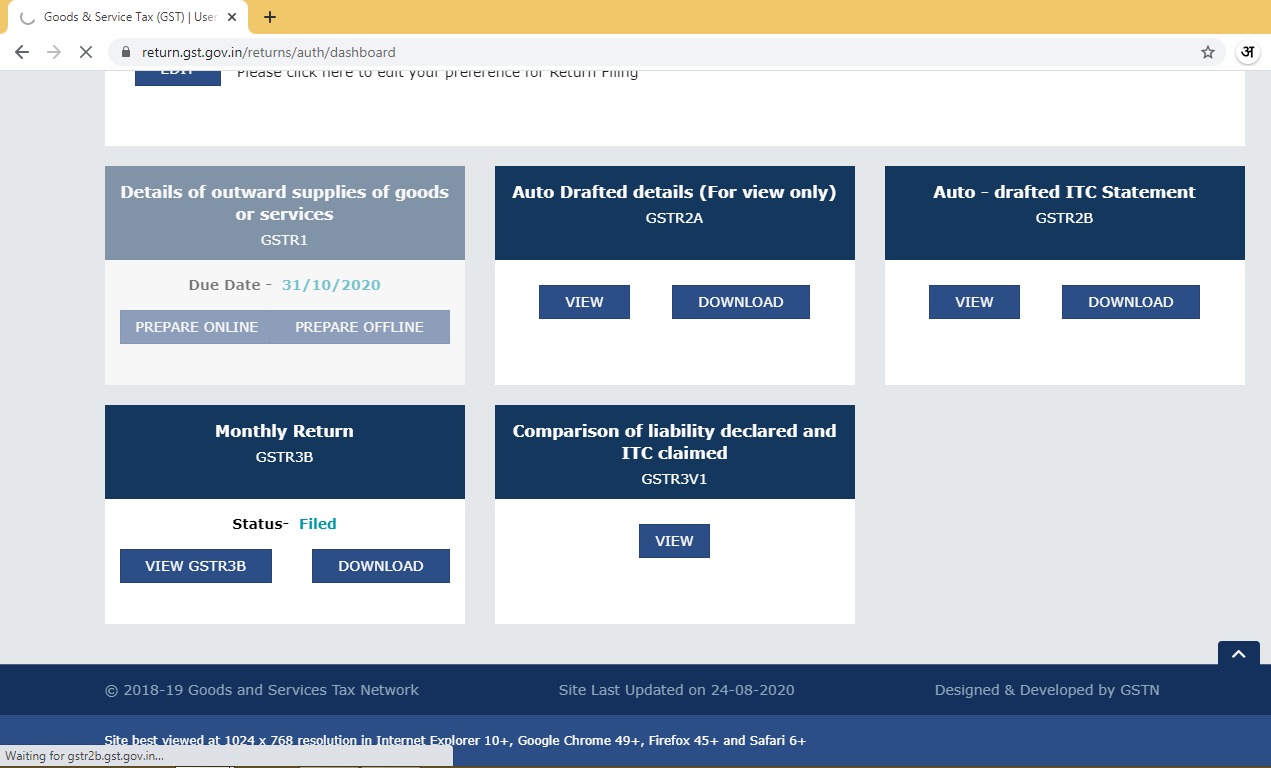This screenshot has width=1271, height=768.
Task: Download the GSTR2A details
Action: click(x=740, y=302)
